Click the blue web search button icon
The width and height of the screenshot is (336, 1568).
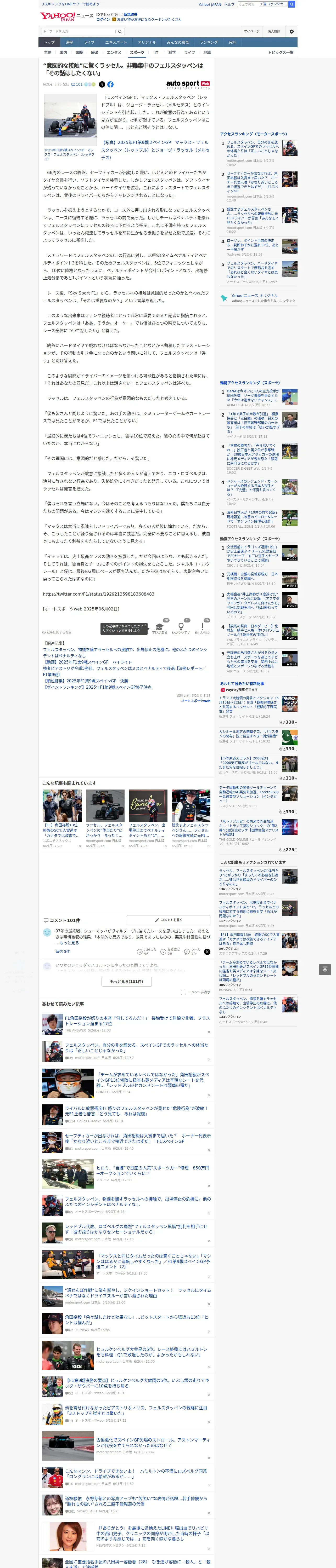(292, 4)
